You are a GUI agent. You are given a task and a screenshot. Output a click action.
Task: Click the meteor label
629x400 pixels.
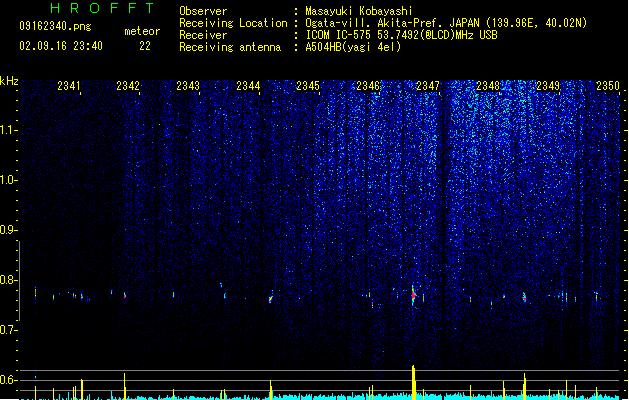[142, 31]
